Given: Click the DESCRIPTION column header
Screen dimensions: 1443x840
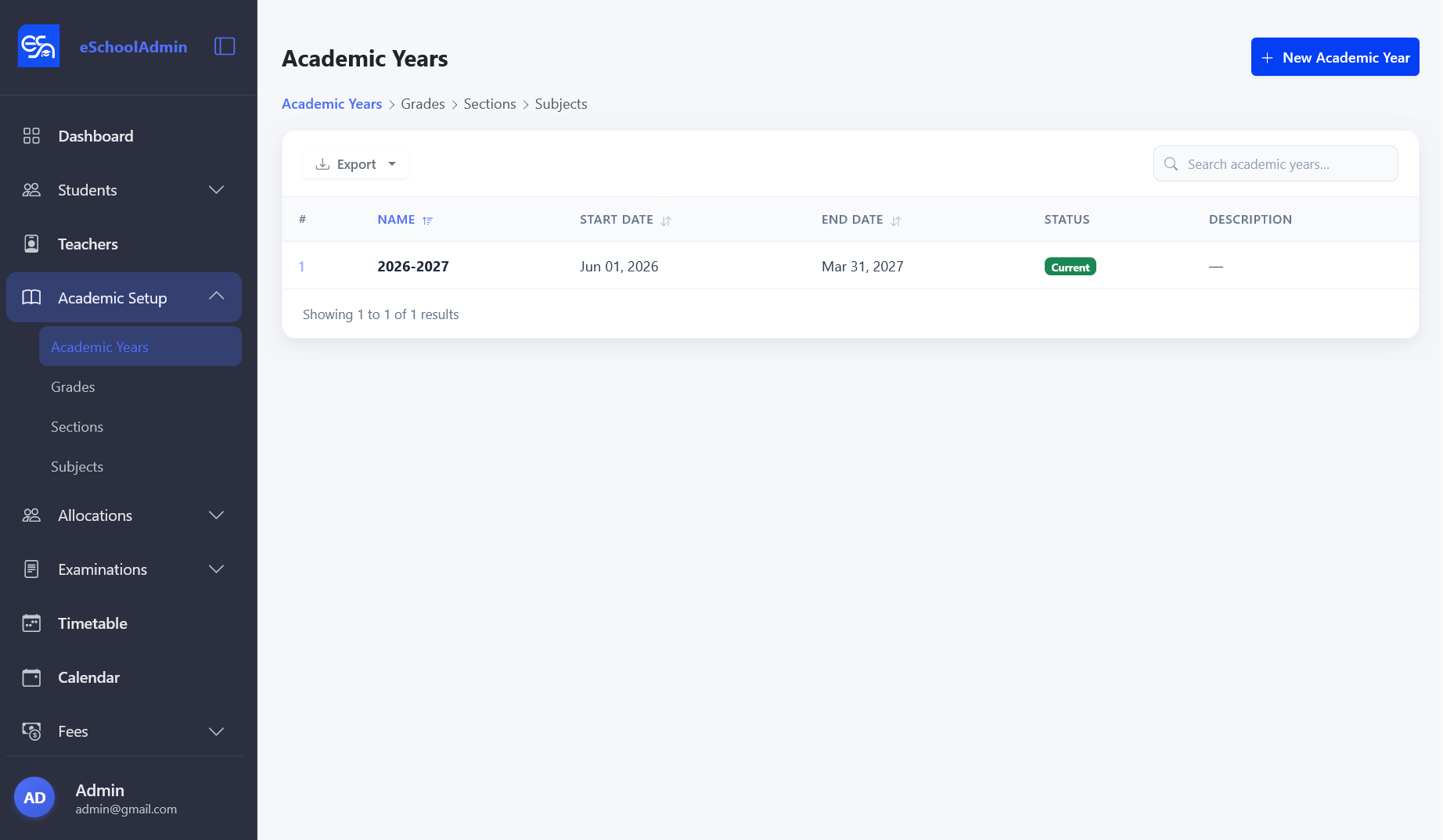Looking at the screenshot, I should 1250,220.
